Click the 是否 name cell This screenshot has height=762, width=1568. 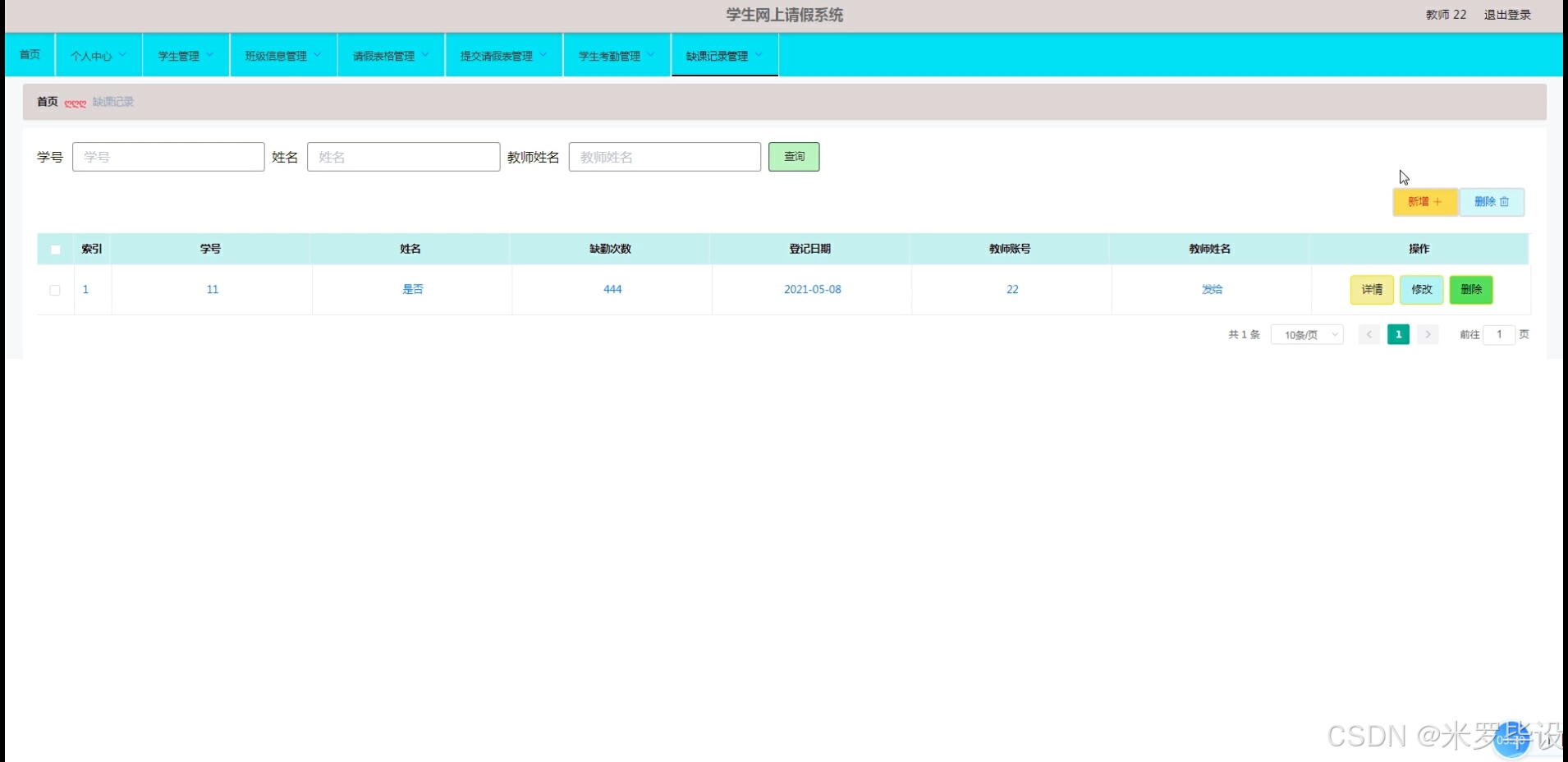[x=413, y=289]
